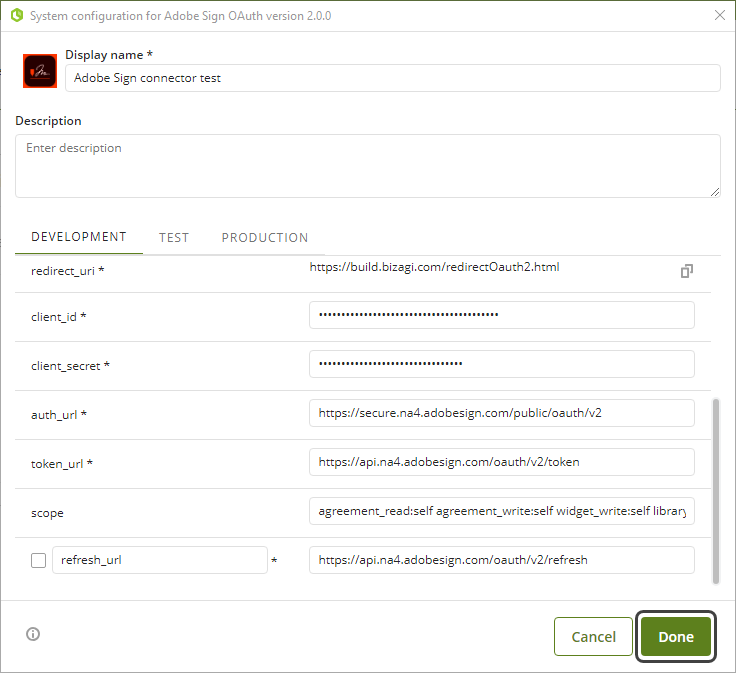Click the redirect_uri label
The width and height of the screenshot is (736, 673).
click(68, 271)
